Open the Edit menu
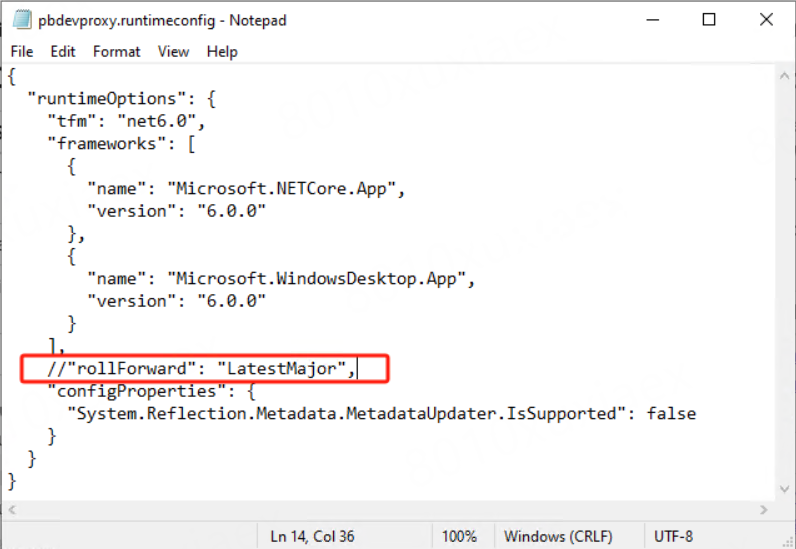This screenshot has height=549, width=796. pyautogui.click(x=63, y=51)
